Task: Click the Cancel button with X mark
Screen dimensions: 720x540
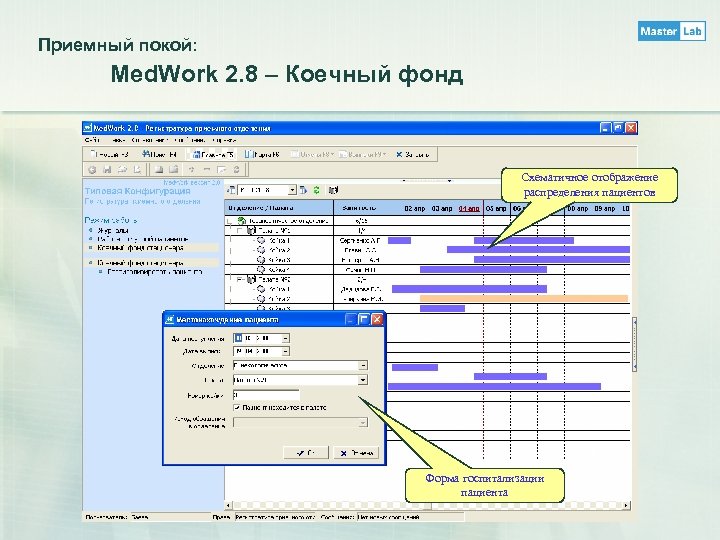Action: pyautogui.click(x=356, y=453)
